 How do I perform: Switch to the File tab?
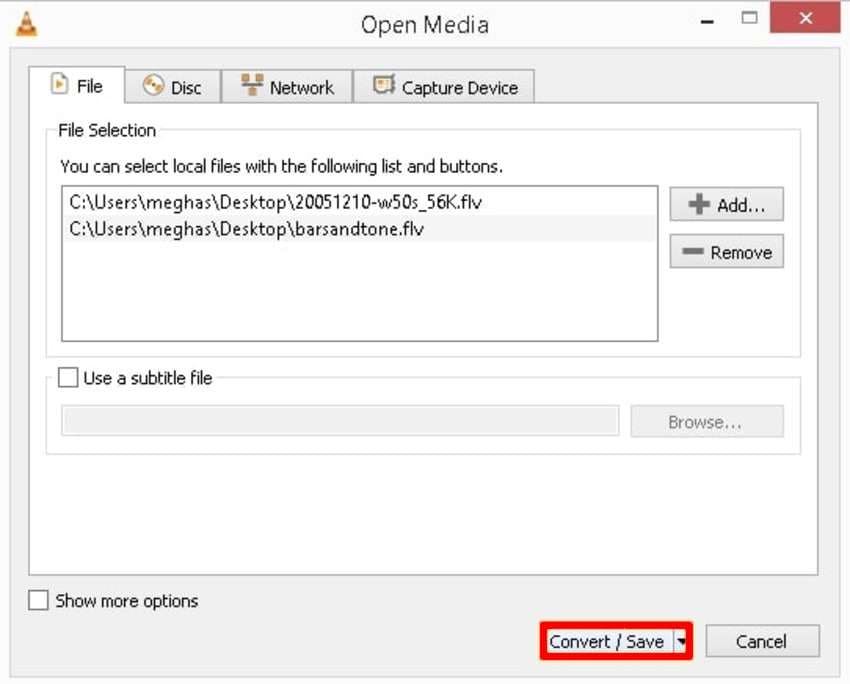tap(77, 85)
